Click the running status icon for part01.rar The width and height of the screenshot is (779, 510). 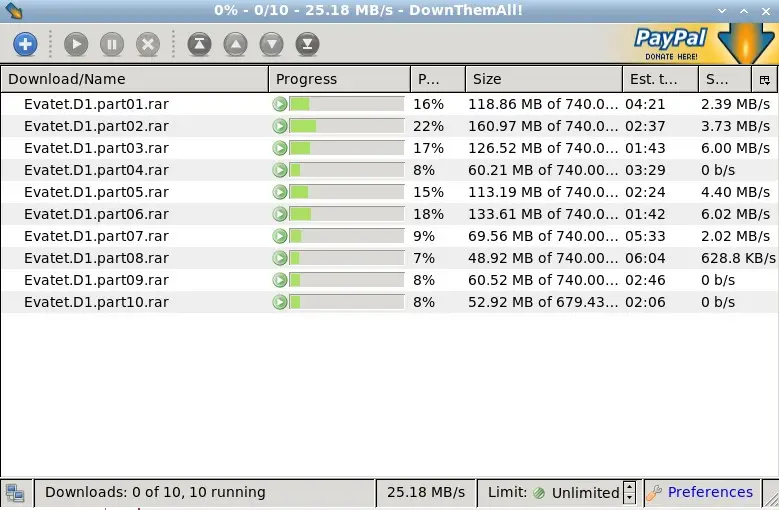click(x=280, y=104)
